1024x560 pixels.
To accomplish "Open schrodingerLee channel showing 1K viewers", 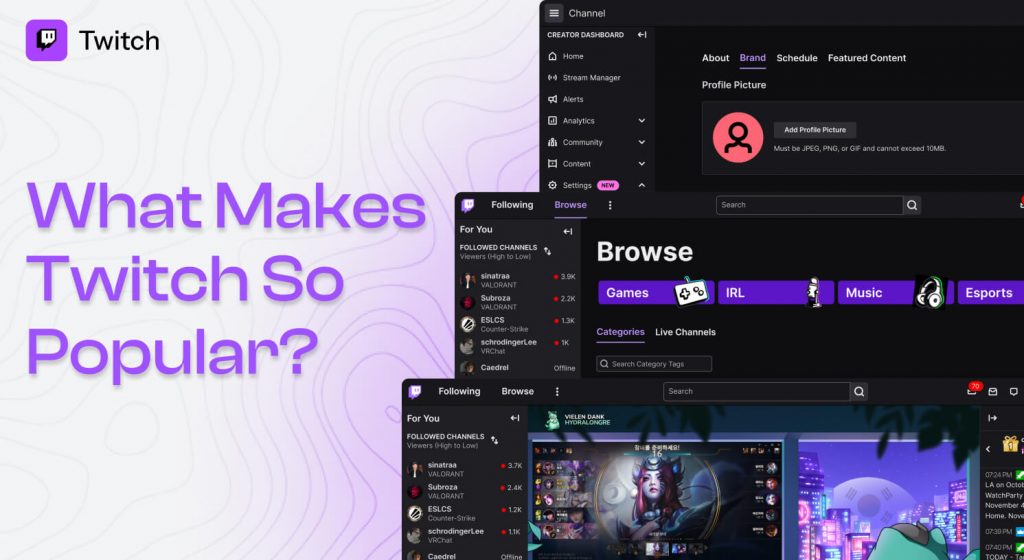I will click(x=517, y=346).
